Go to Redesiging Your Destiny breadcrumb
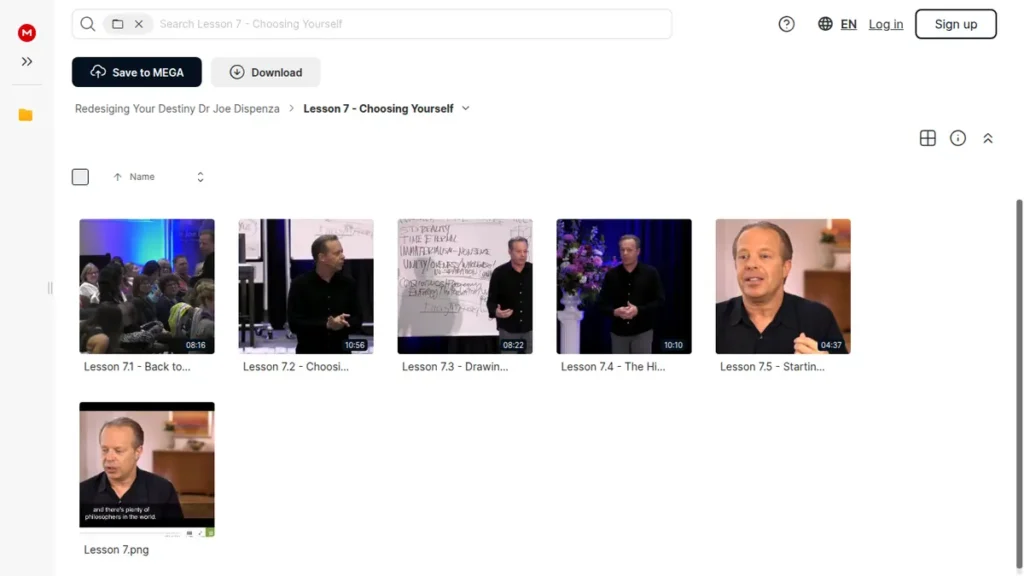1024x576 pixels. (177, 108)
